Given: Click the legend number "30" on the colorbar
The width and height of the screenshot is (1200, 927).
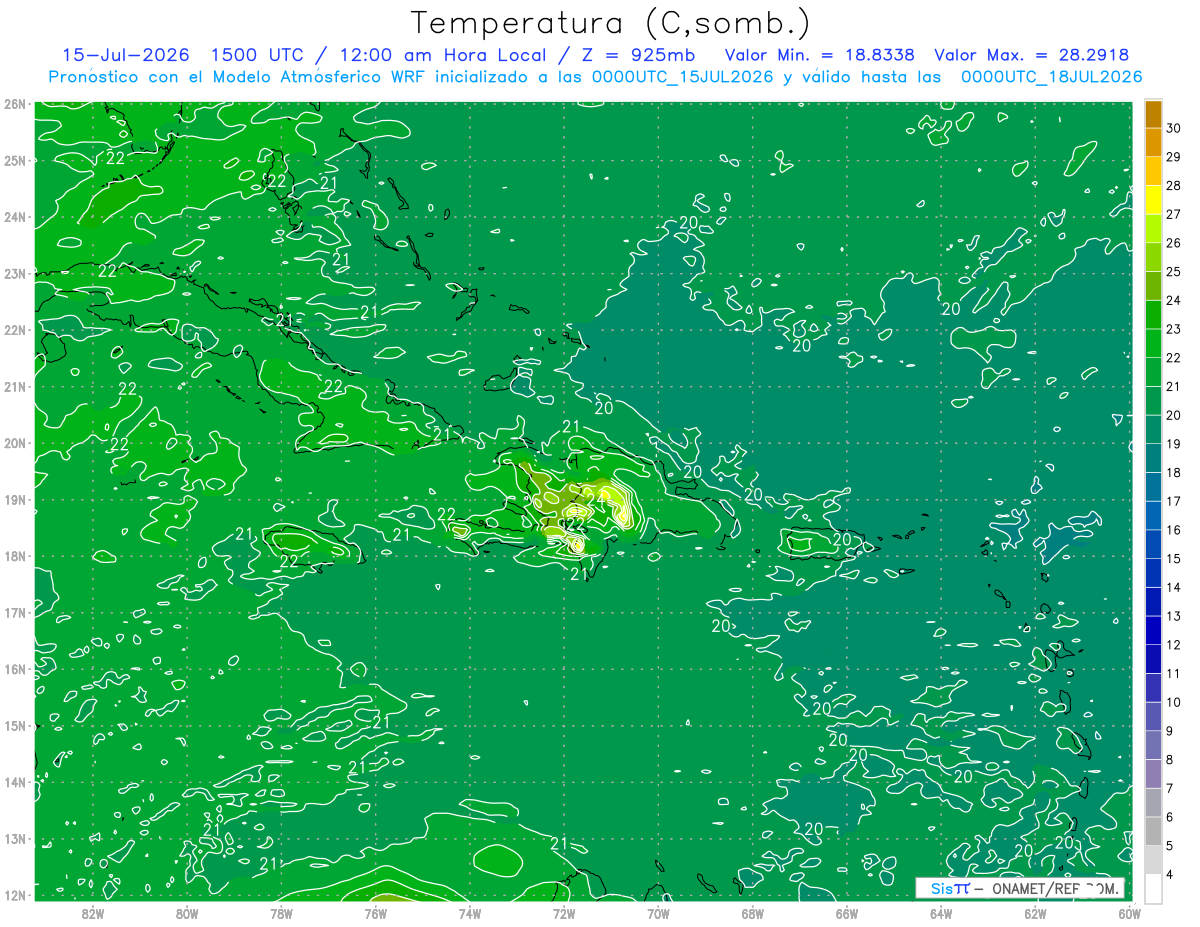Looking at the screenshot, I should point(1174,127).
